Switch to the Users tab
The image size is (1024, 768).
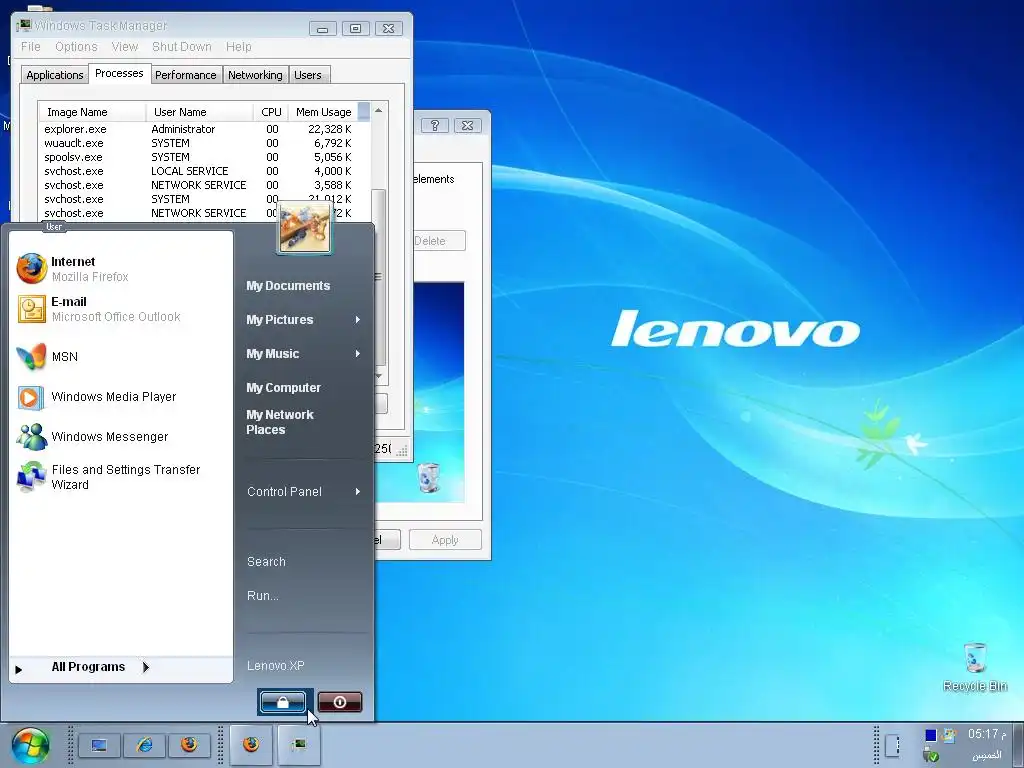(x=308, y=74)
